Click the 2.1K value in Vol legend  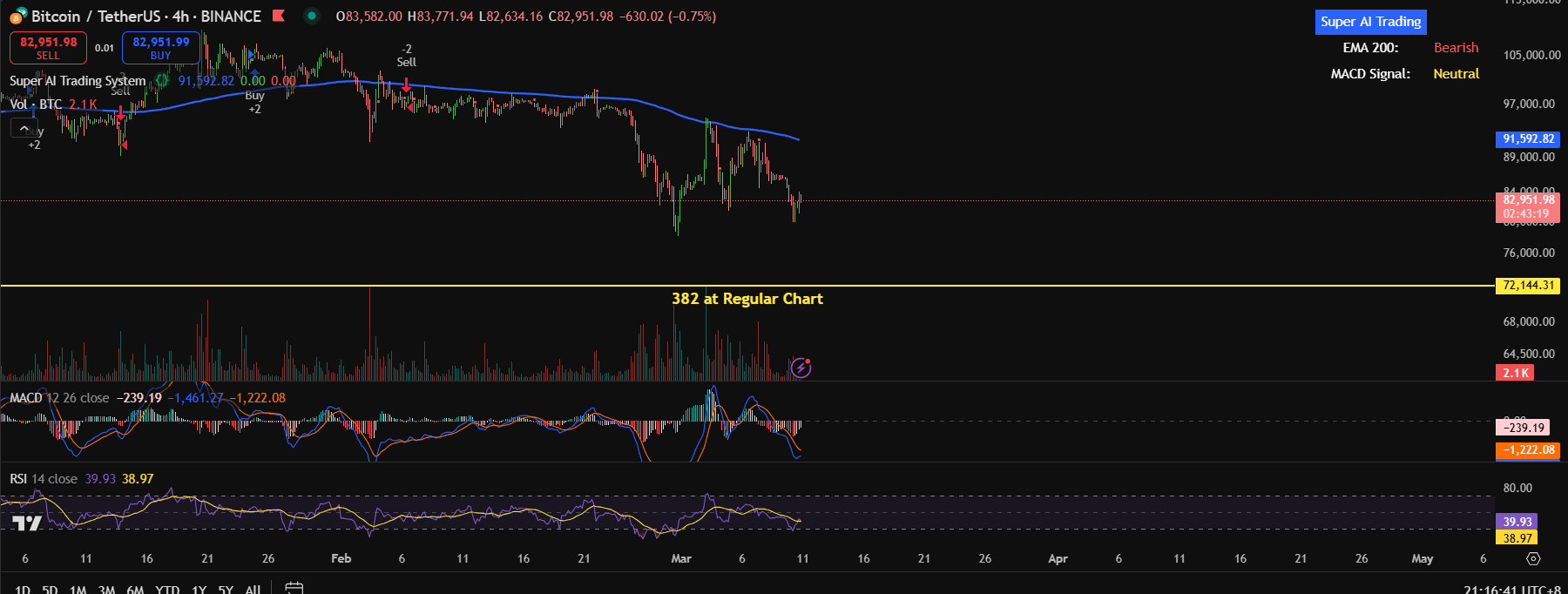coord(84,105)
